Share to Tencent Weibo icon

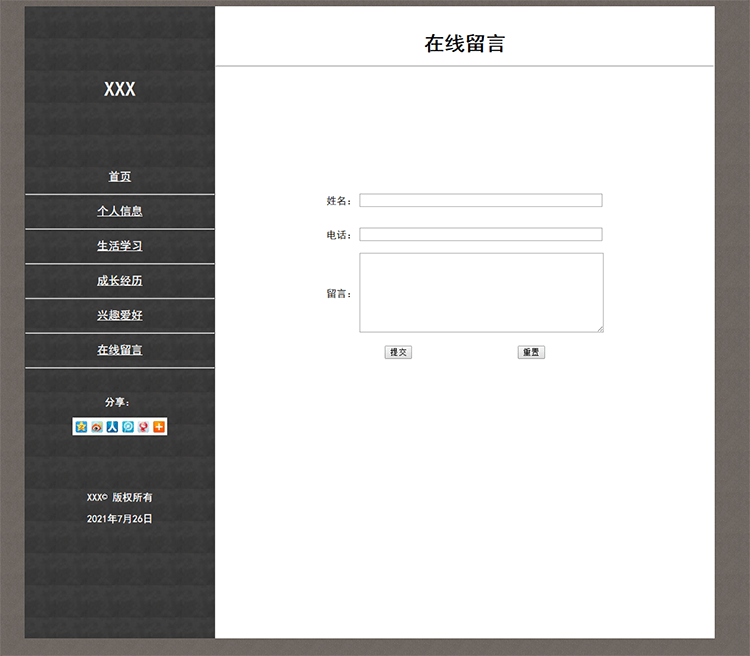128,426
